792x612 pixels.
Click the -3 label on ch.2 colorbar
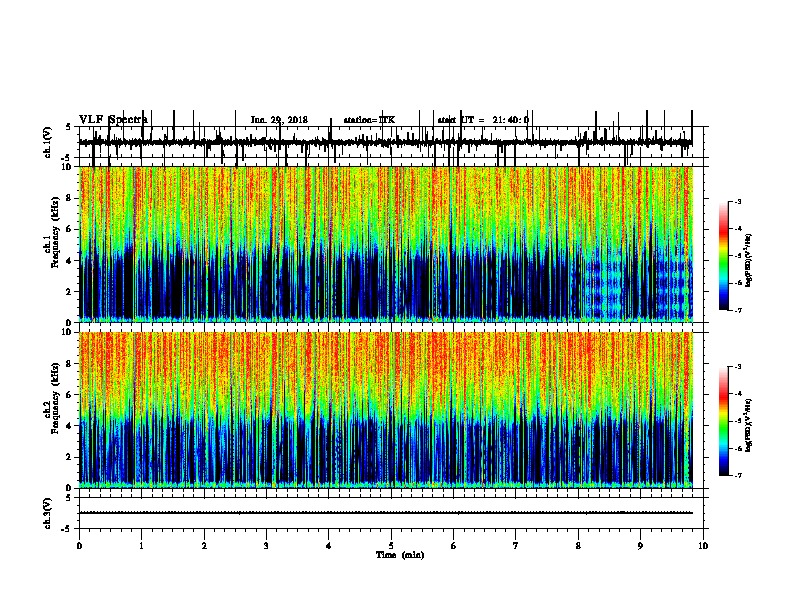(737, 367)
